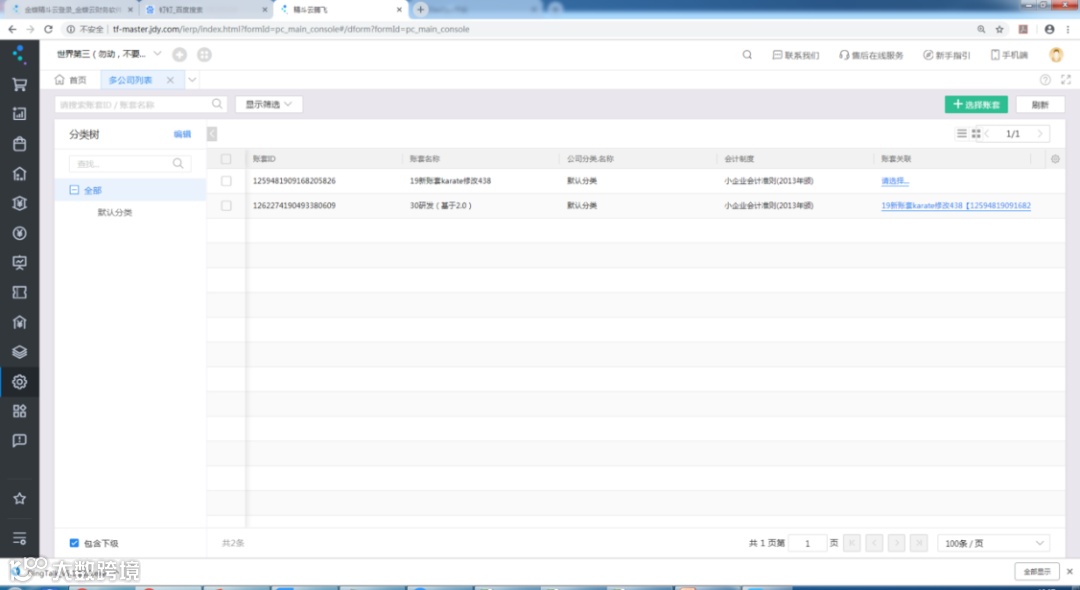Open the settings gear sidebar icon
This screenshot has height=590, width=1080.
click(x=19, y=381)
